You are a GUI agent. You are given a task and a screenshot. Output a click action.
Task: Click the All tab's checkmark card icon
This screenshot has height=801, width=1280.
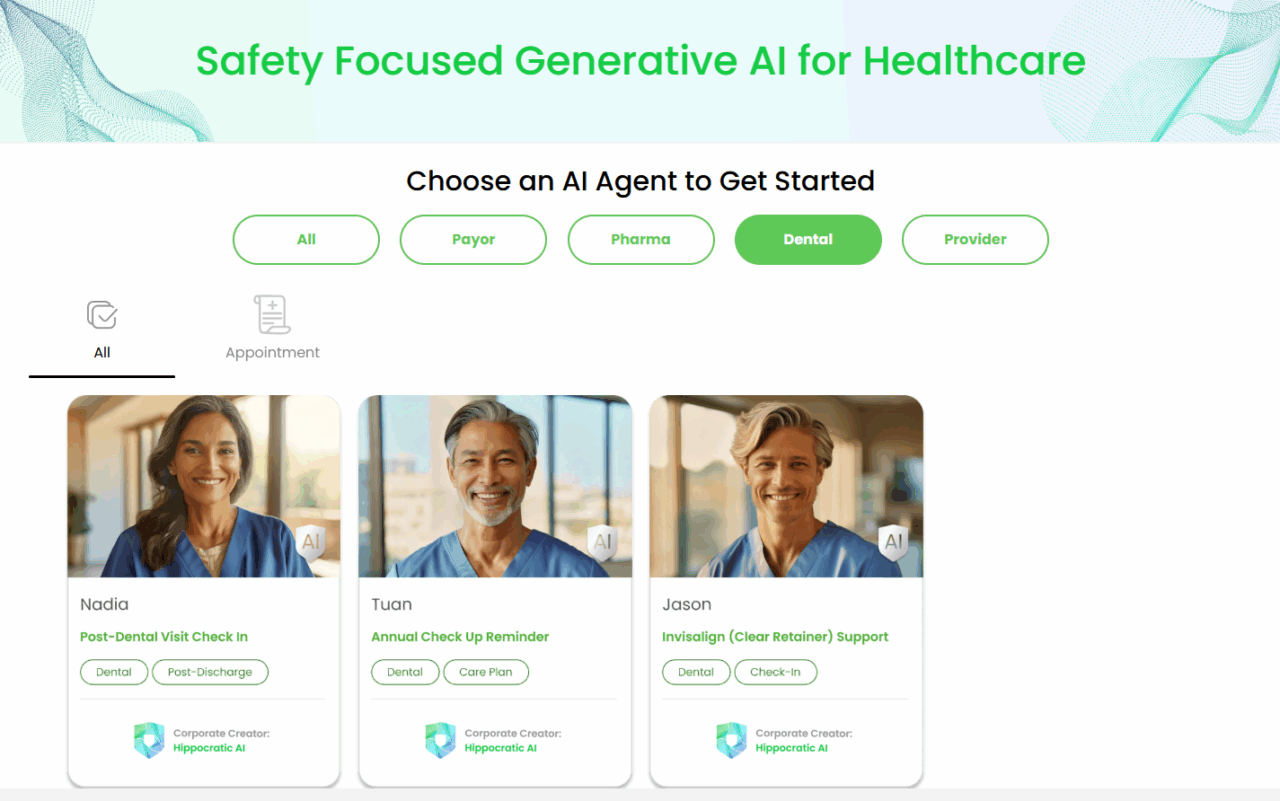pos(101,313)
